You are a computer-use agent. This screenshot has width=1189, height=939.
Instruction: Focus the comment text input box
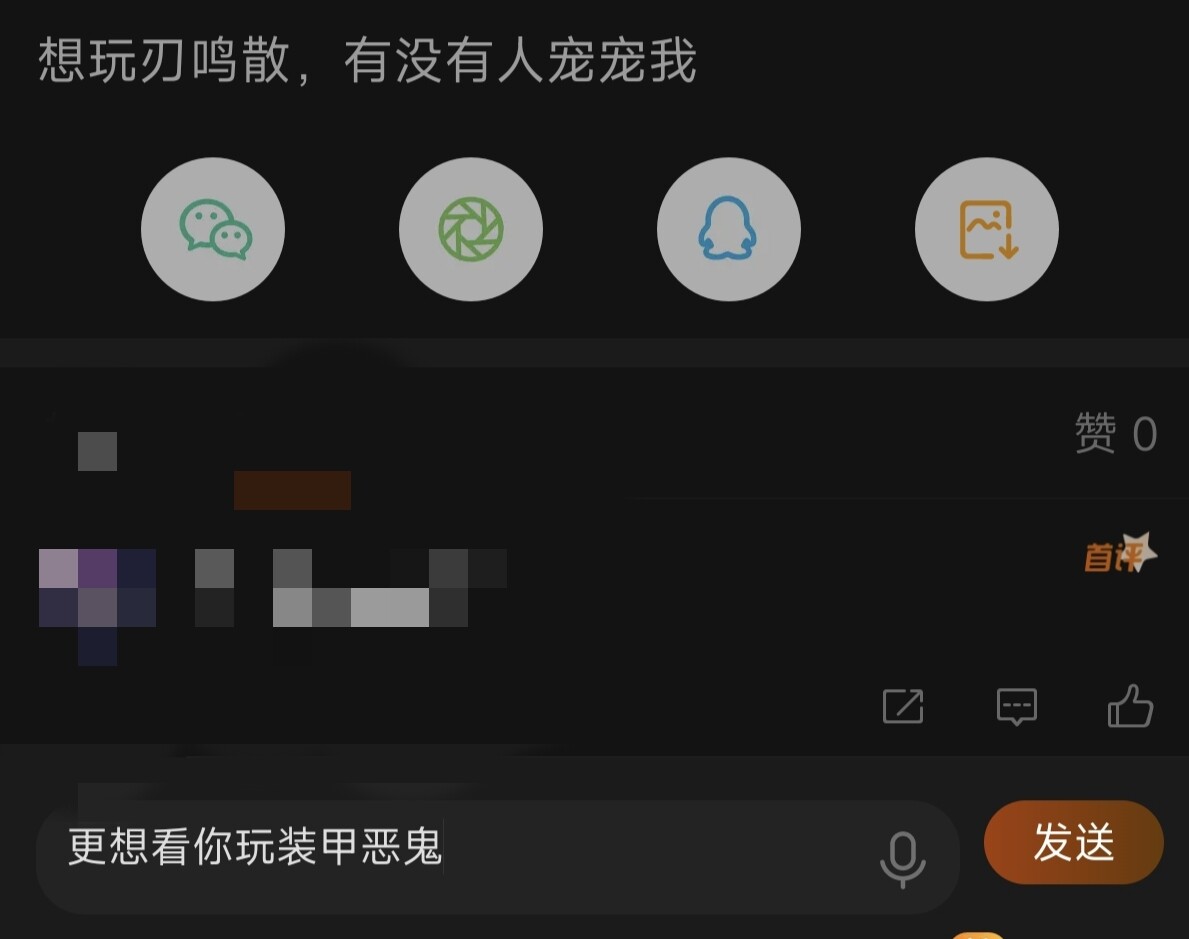497,857
